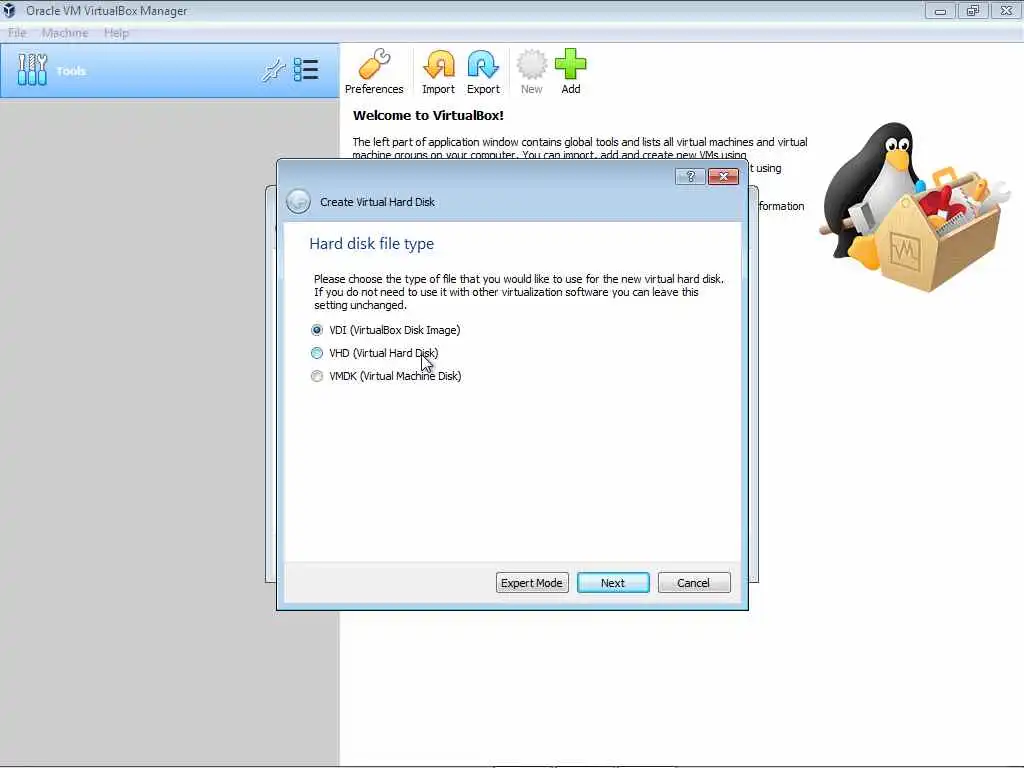Select VHD (Virtual Hard Disk) option
1024x768 pixels.
tap(375, 353)
